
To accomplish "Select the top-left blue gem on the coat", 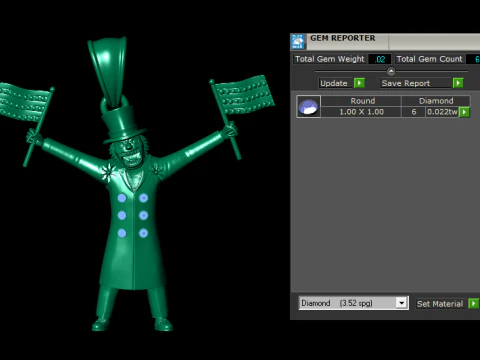I will 122,198.
